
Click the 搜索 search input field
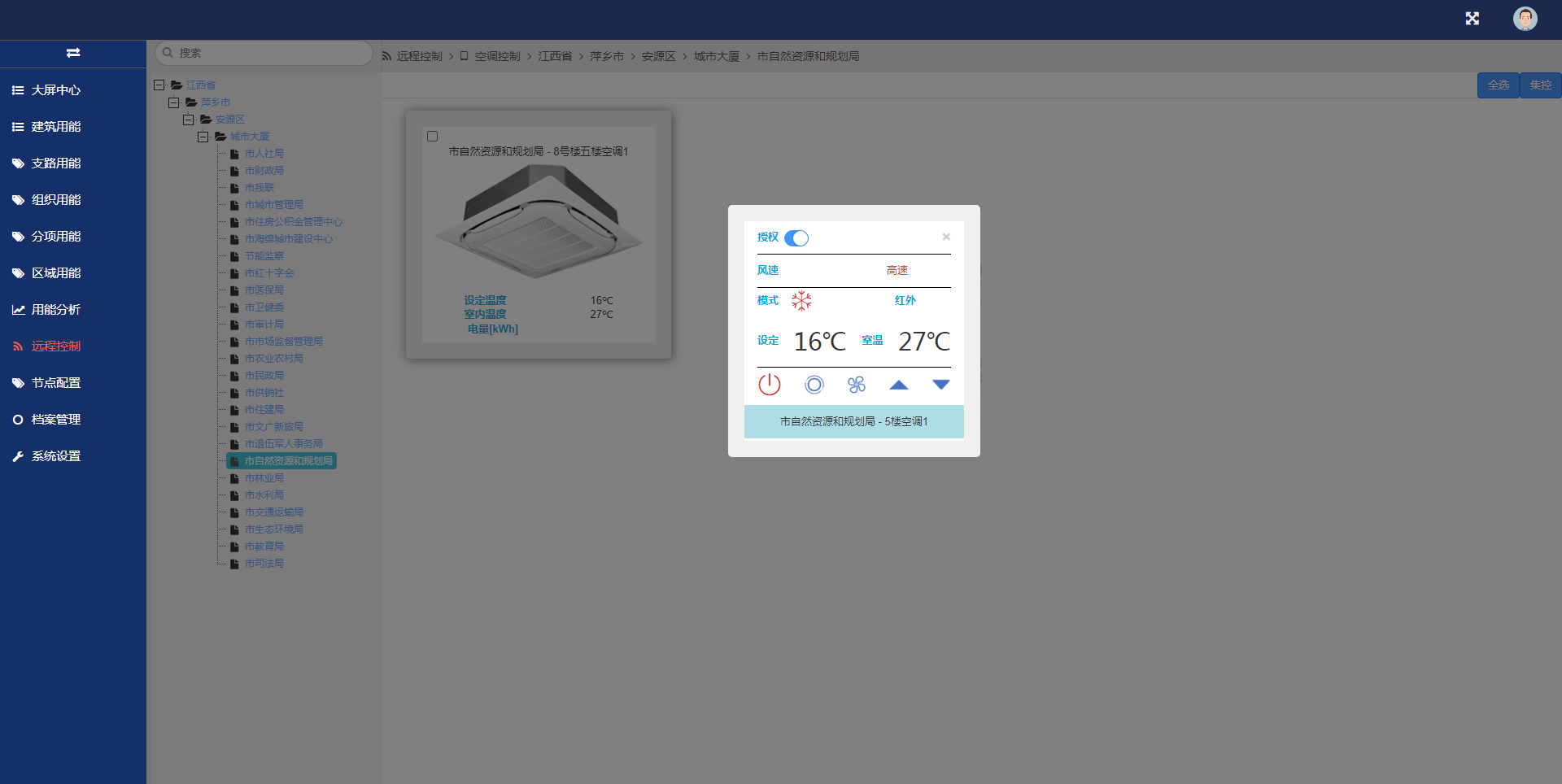point(268,53)
